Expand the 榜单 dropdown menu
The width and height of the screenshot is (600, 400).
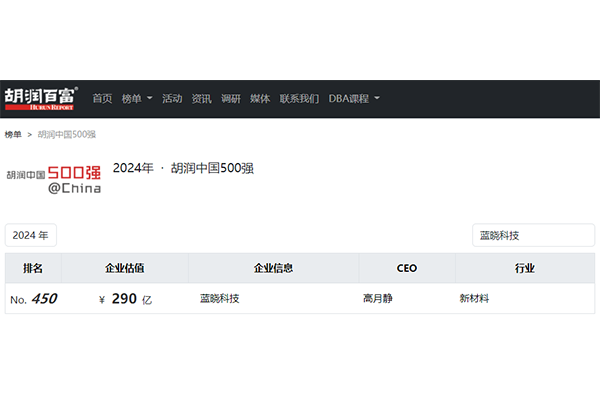click(137, 99)
